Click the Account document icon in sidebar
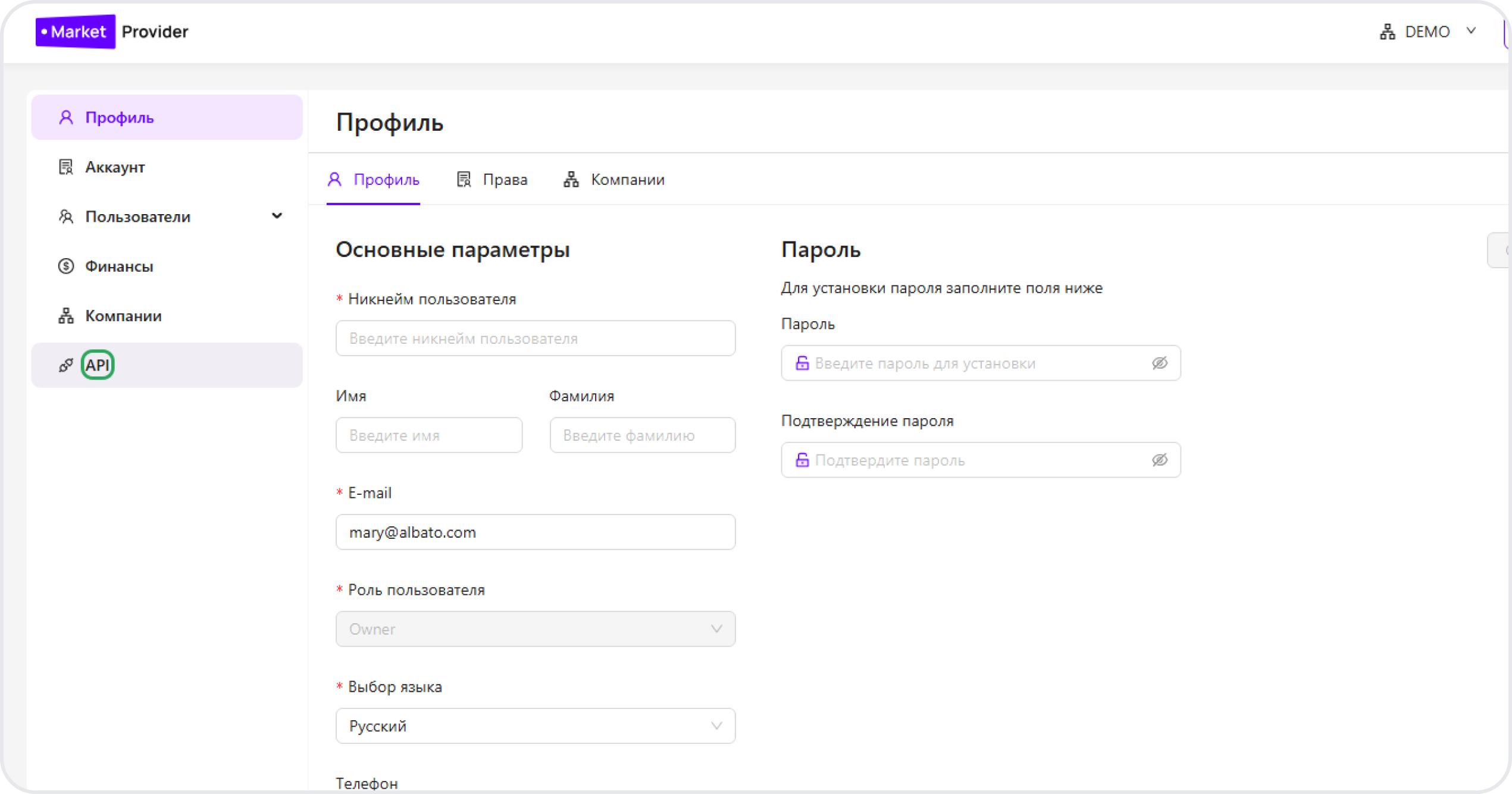 66,167
